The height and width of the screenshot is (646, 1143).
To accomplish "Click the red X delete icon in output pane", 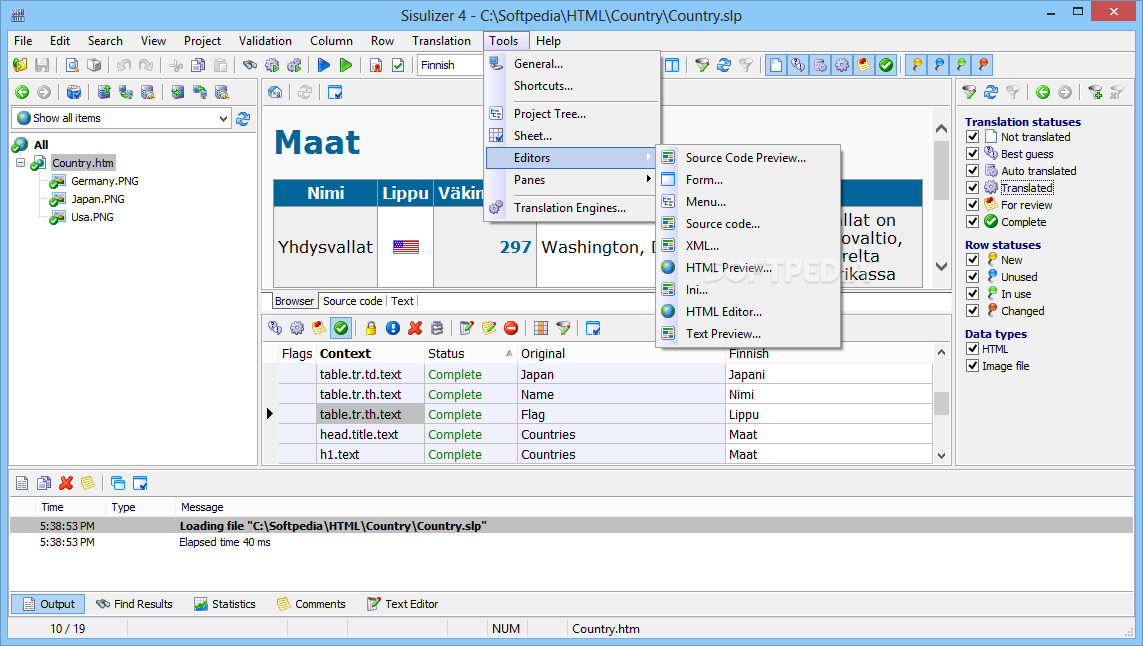I will pos(66,483).
